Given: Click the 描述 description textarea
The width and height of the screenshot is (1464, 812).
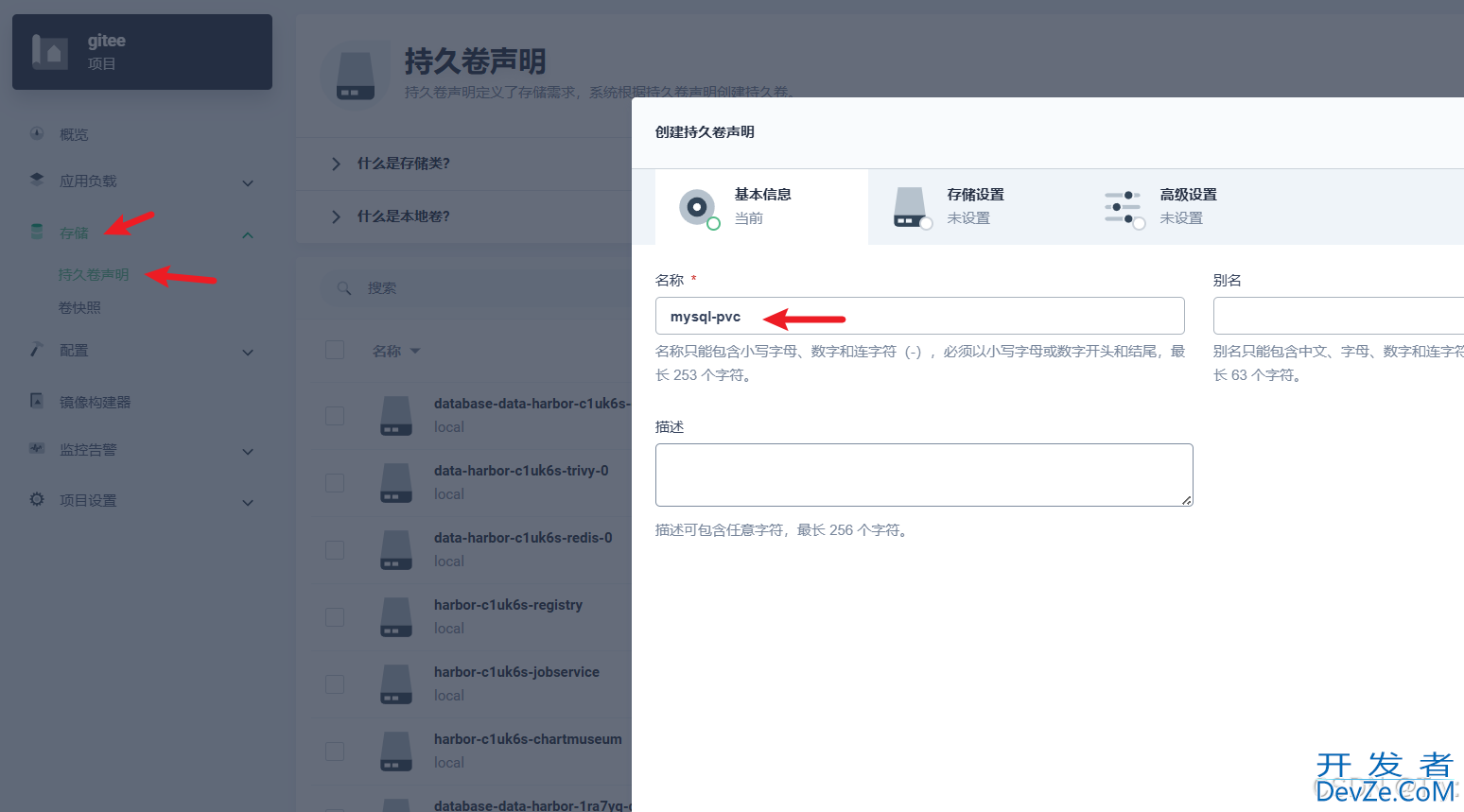Looking at the screenshot, I should 924,475.
